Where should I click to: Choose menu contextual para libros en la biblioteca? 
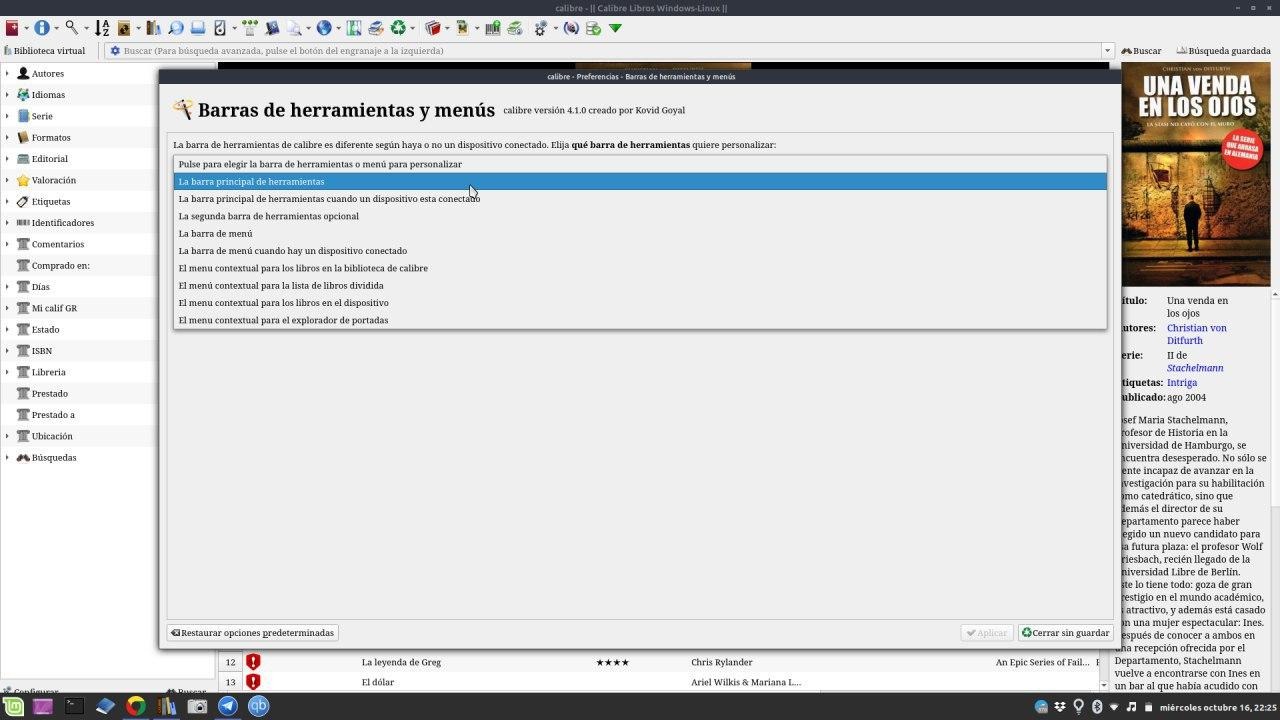pyautogui.click(x=640, y=268)
